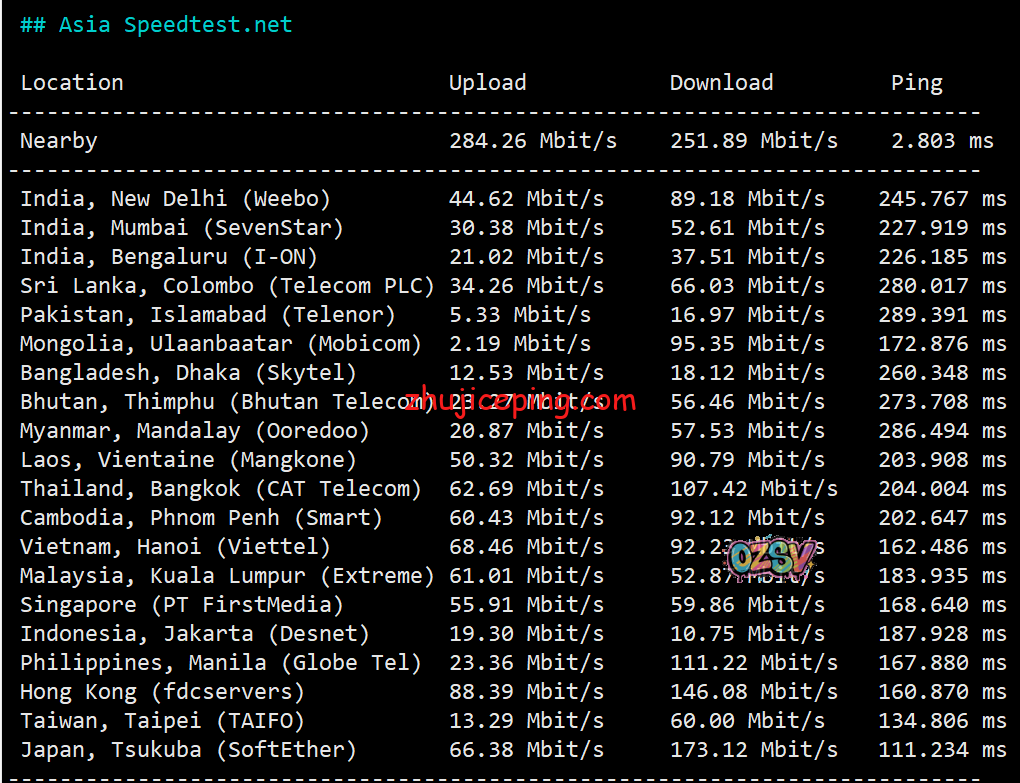
Task: Click the Asia Speedtest.net heading
Action: pos(156,25)
